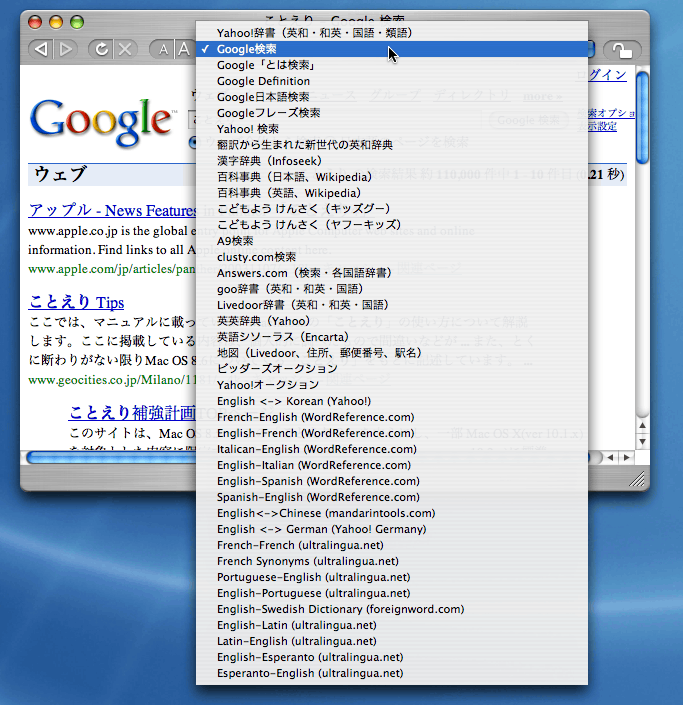Select Google日本語検索 menu entry
The height and width of the screenshot is (705, 683).
pyautogui.click(x=392, y=97)
